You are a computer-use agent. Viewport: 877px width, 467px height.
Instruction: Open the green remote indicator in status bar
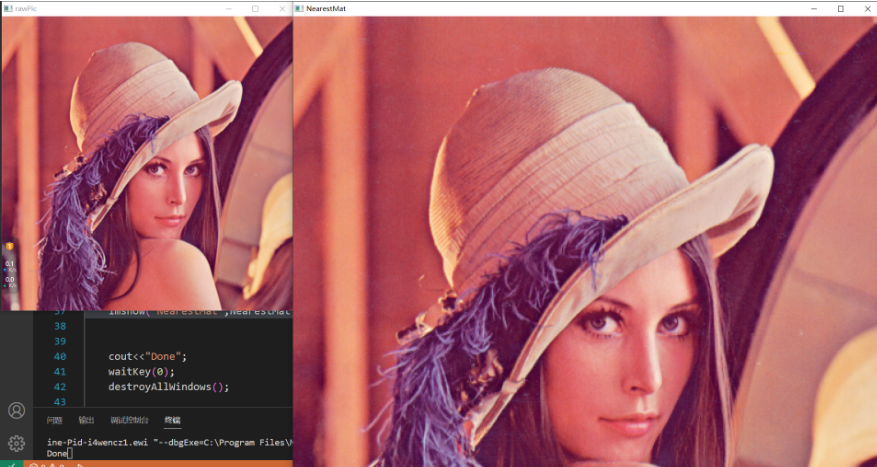click(x=11, y=464)
